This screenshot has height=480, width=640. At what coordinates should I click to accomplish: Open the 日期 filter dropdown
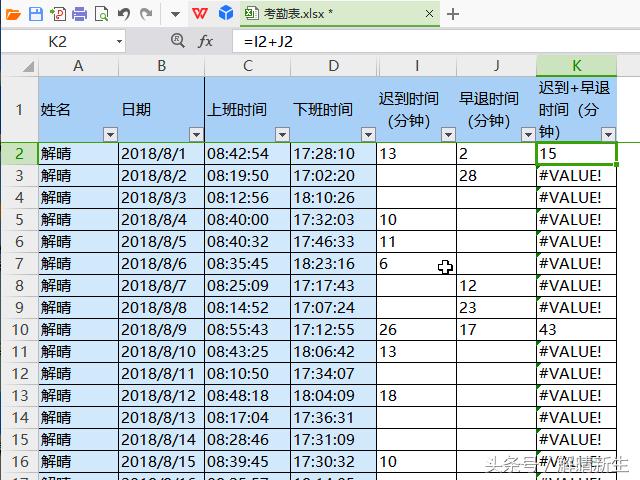[x=196, y=134]
